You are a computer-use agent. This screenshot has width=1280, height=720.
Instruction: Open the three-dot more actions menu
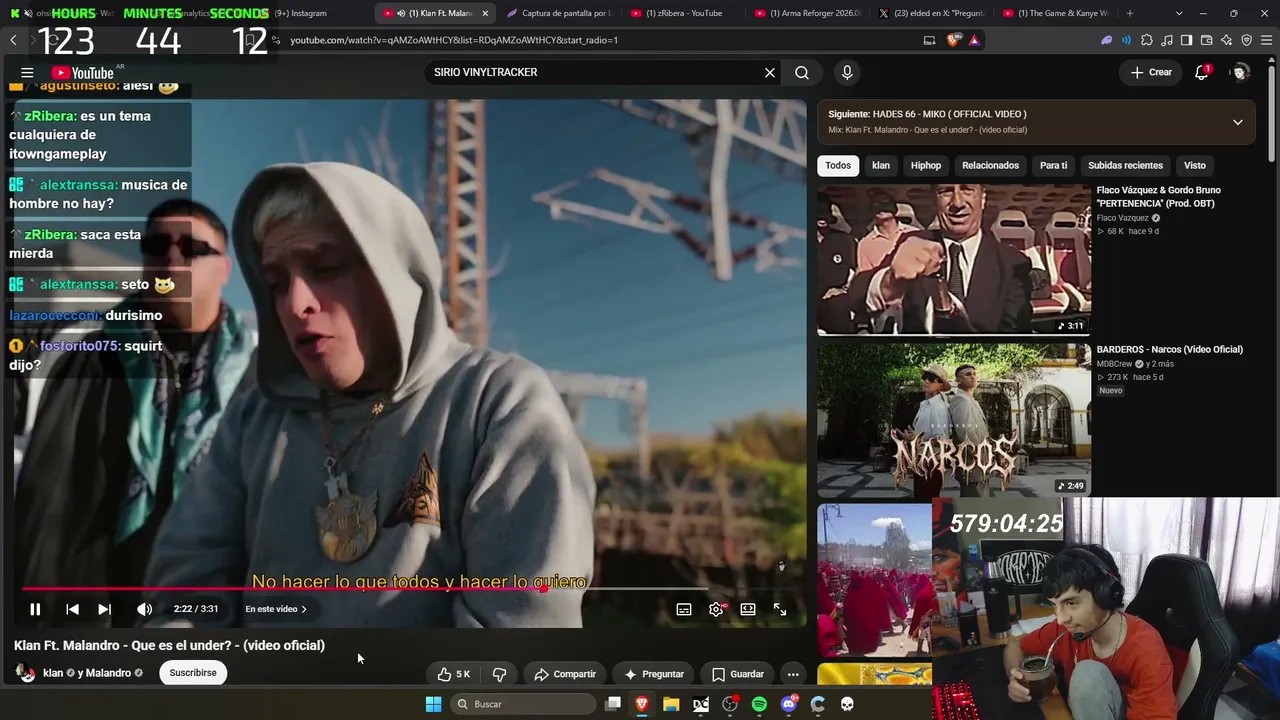(x=793, y=674)
